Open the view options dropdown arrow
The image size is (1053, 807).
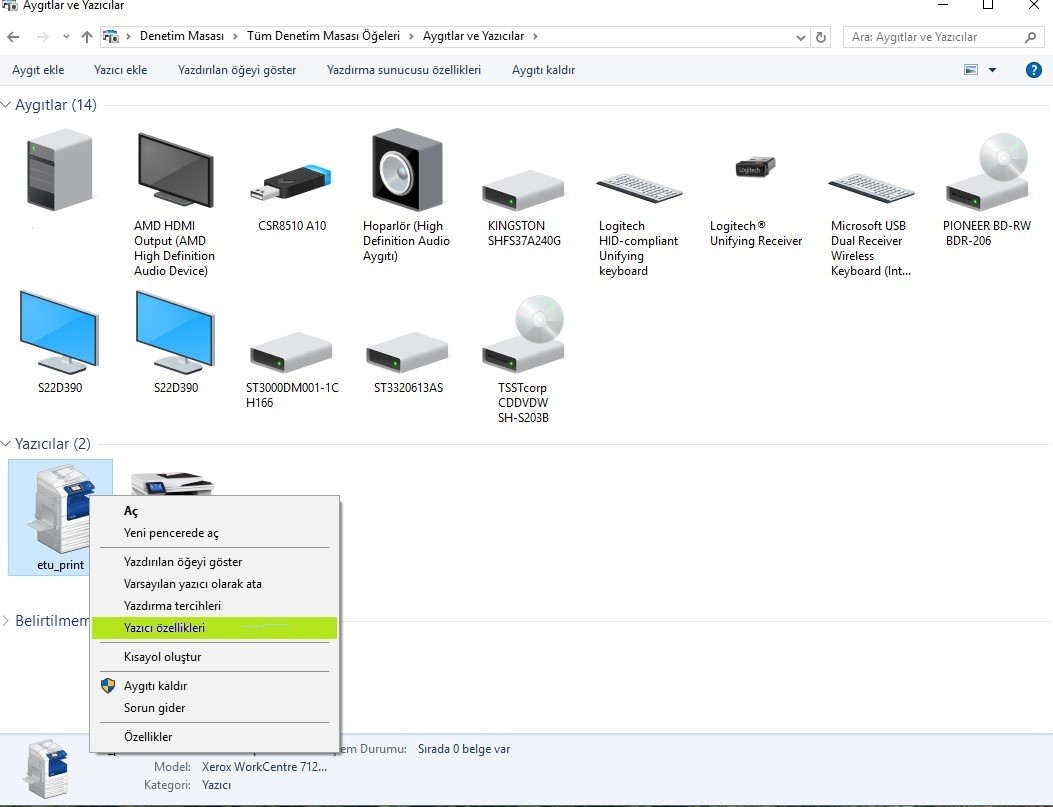tap(992, 70)
